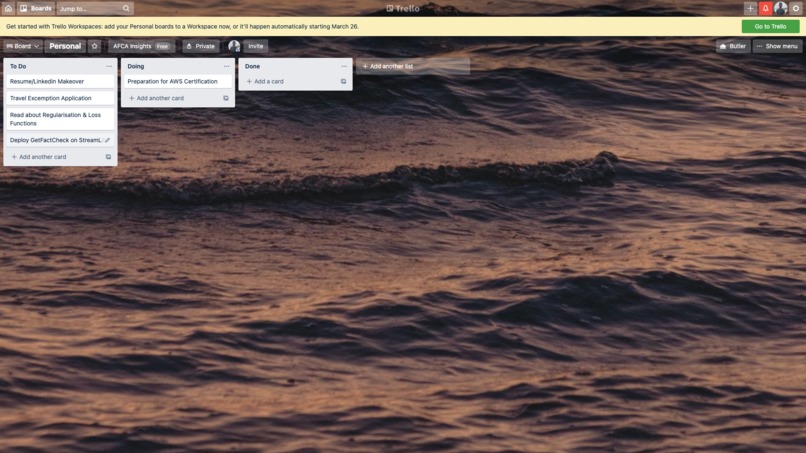
Task: Create card from template in To Do
Action: click(x=108, y=157)
